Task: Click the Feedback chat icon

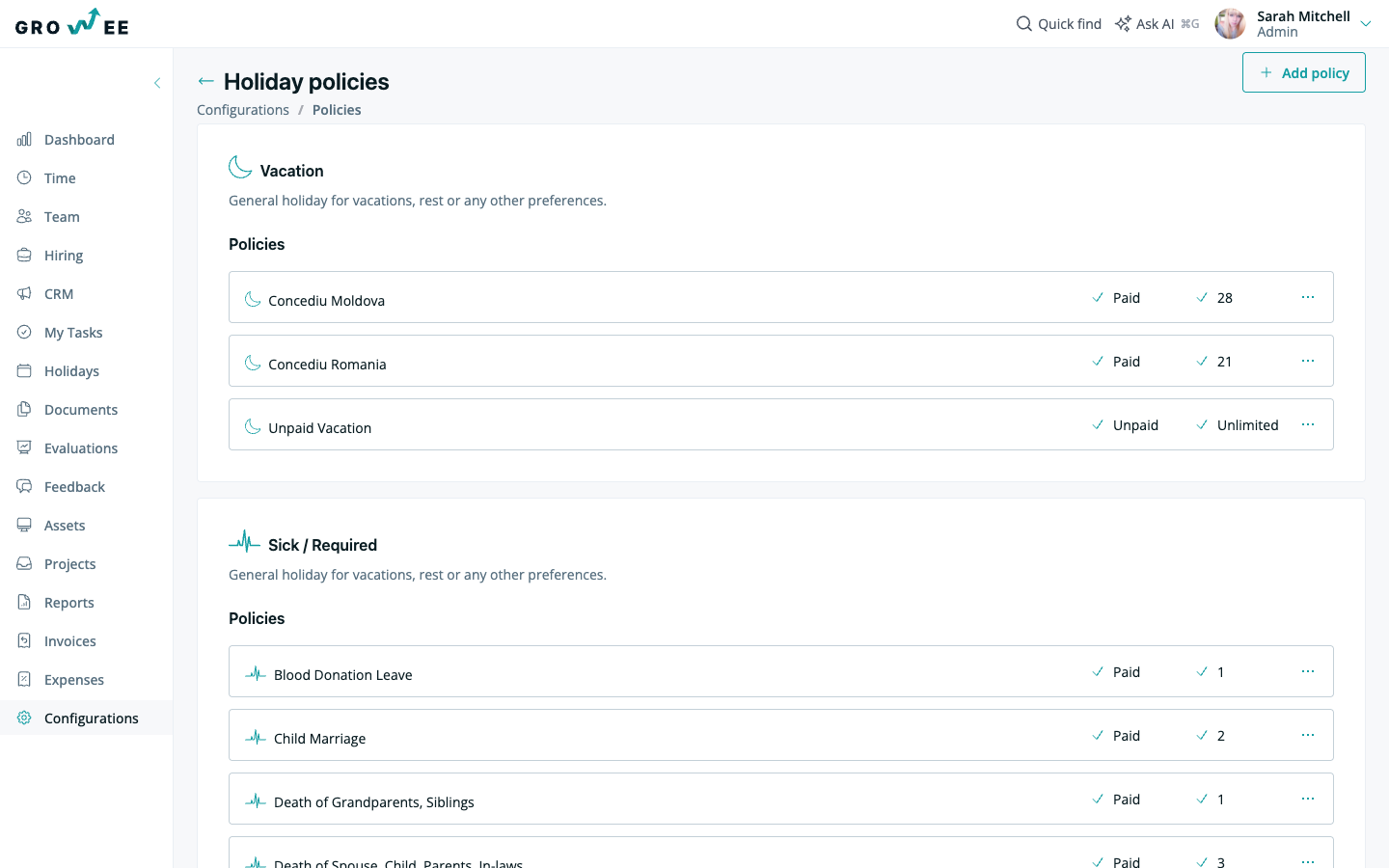Action: click(x=24, y=486)
